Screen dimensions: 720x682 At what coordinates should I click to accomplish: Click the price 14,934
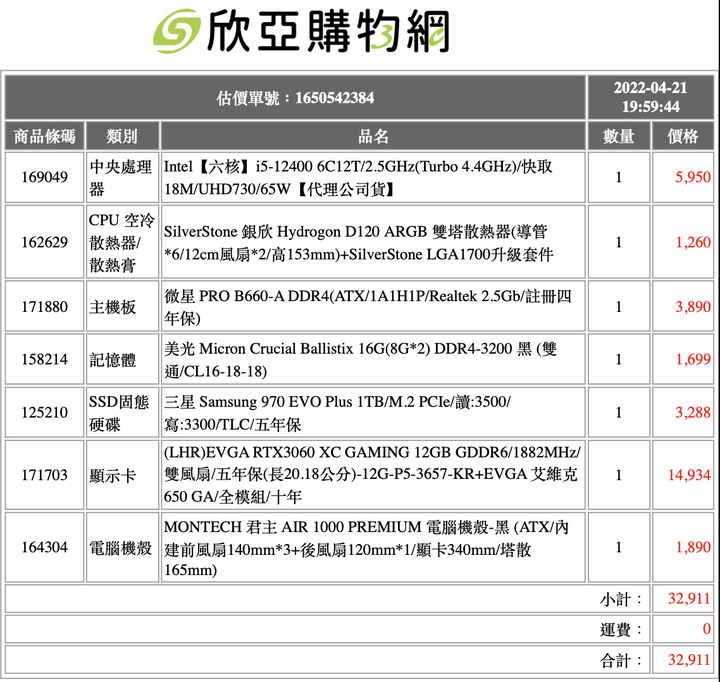pyautogui.click(x=689, y=475)
